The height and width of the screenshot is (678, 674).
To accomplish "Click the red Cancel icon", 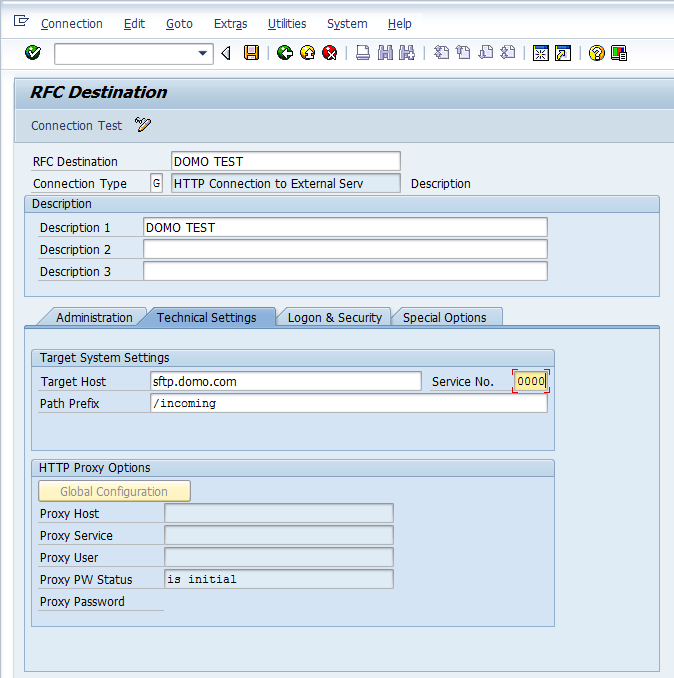I will point(329,53).
